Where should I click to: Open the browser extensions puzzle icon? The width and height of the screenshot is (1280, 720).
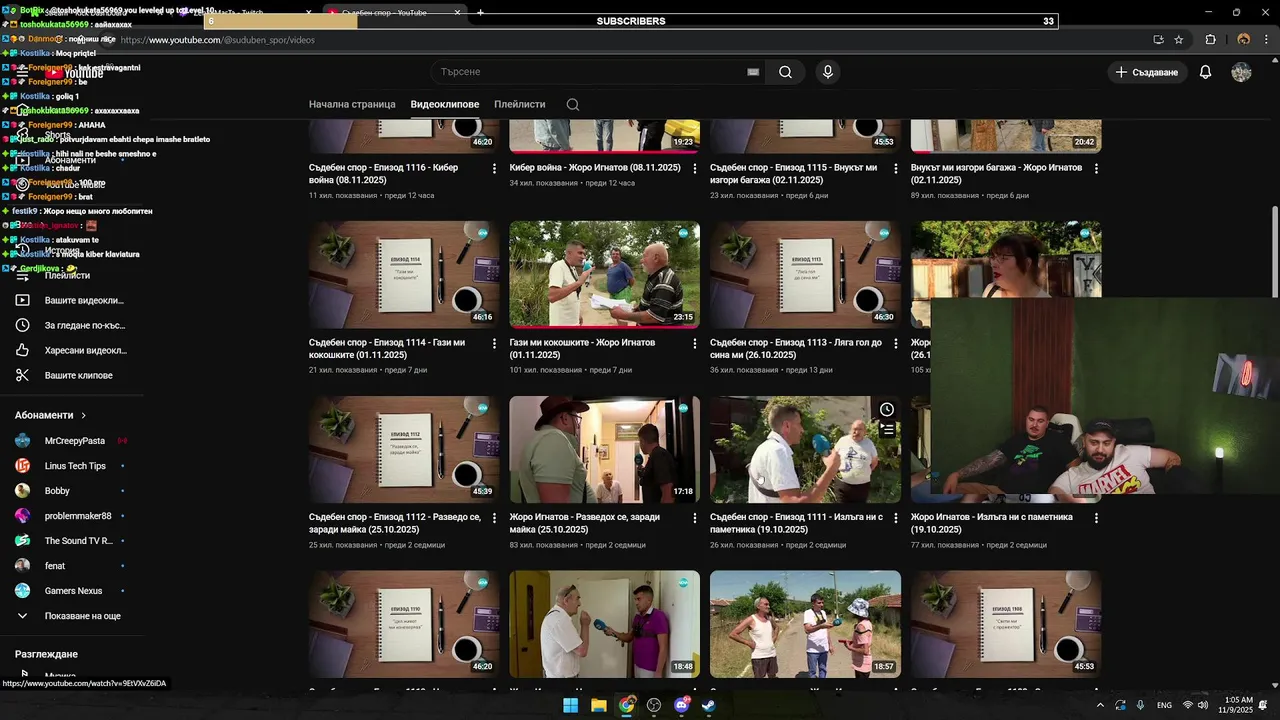pos(1211,40)
